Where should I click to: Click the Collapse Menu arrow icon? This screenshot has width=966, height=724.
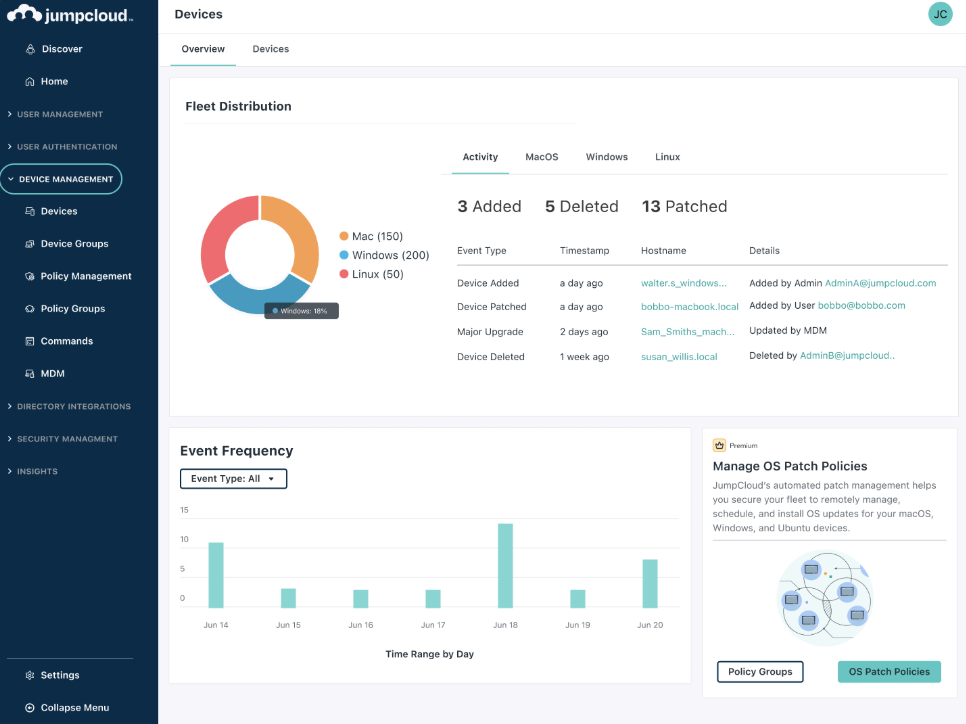coord(30,708)
